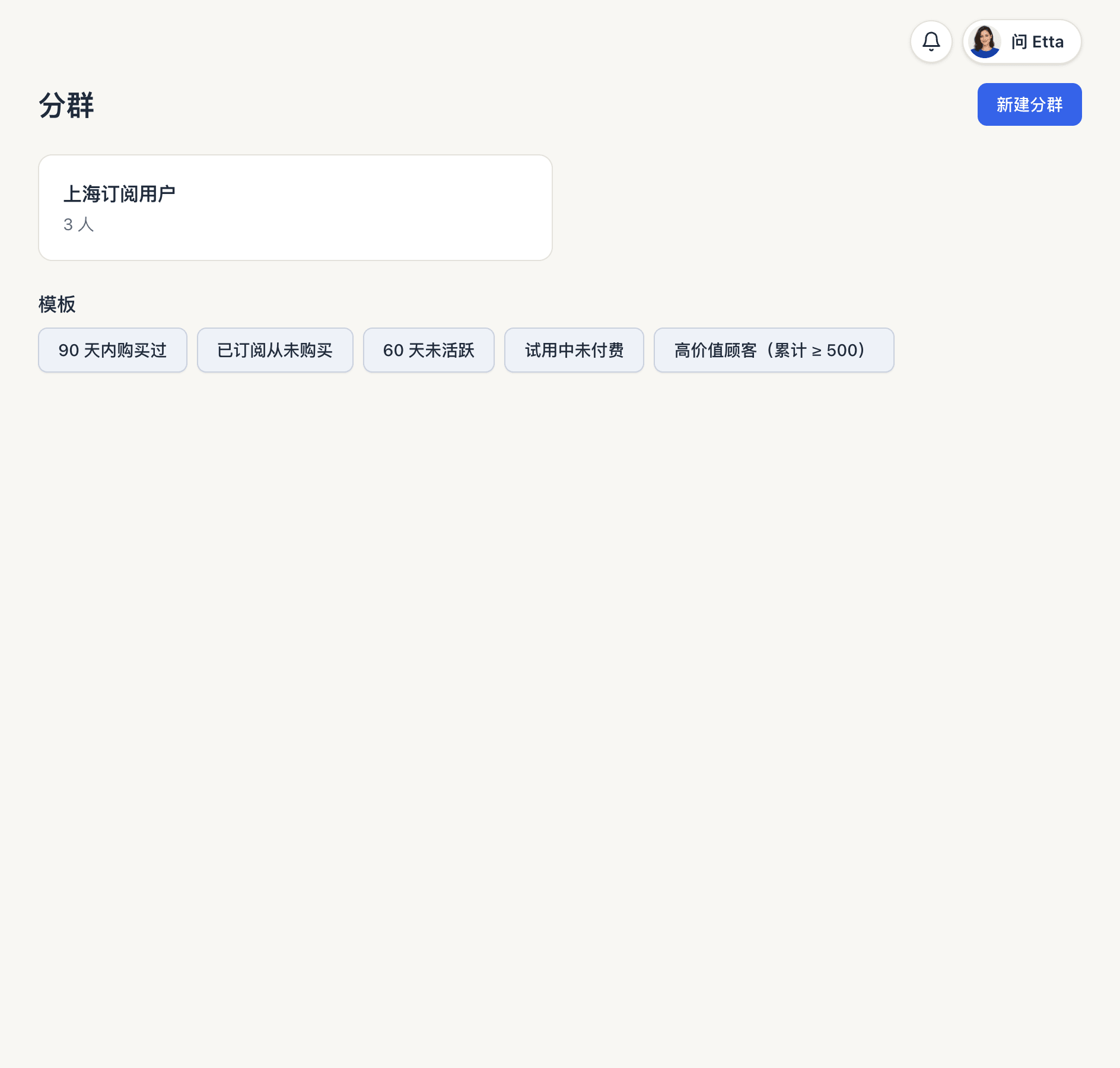The image size is (1120, 1068).
Task: Apply the 试用中未付费 template
Action: [574, 350]
